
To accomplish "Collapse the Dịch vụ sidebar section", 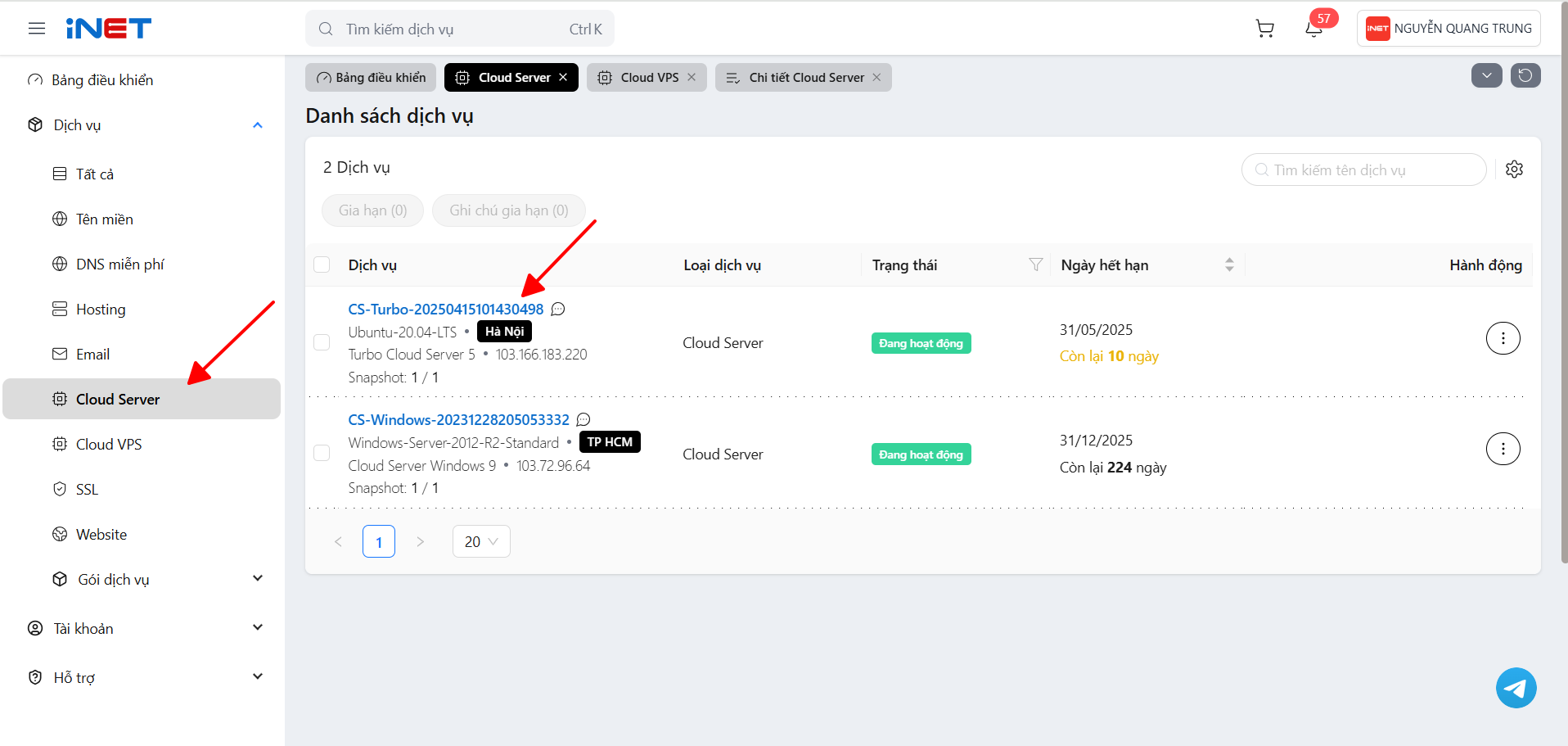I will coord(258,125).
